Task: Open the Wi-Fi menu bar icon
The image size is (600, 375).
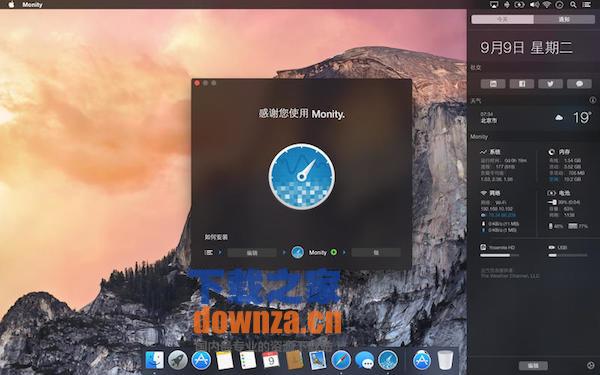Action: point(546,5)
